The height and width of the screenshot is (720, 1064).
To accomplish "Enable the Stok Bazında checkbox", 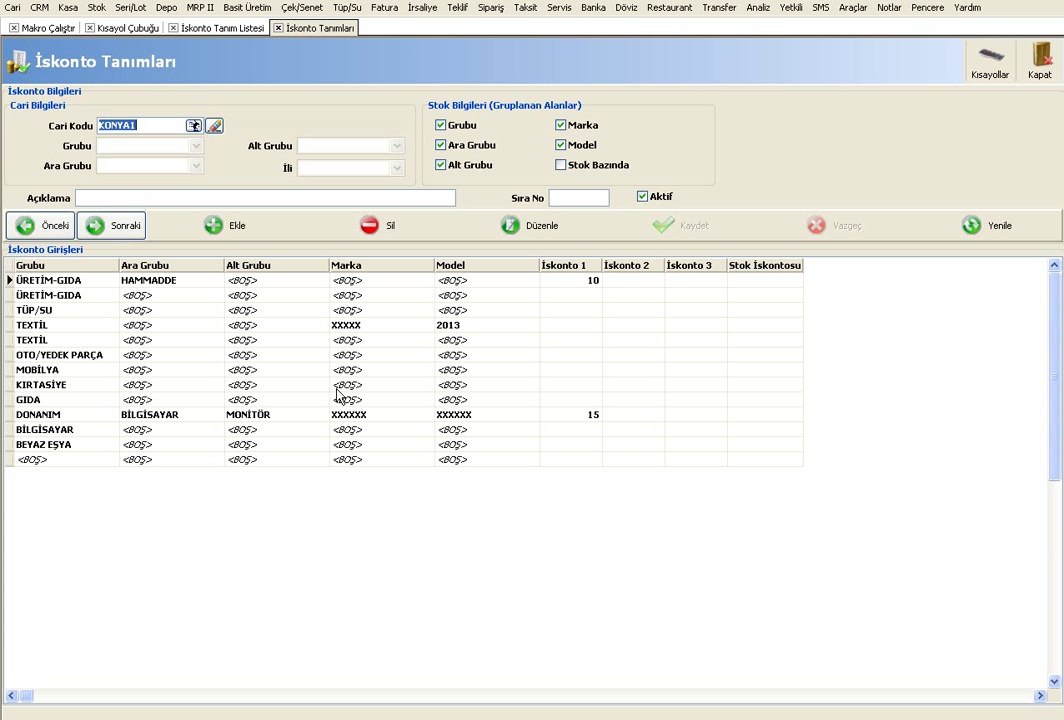I will [560, 164].
